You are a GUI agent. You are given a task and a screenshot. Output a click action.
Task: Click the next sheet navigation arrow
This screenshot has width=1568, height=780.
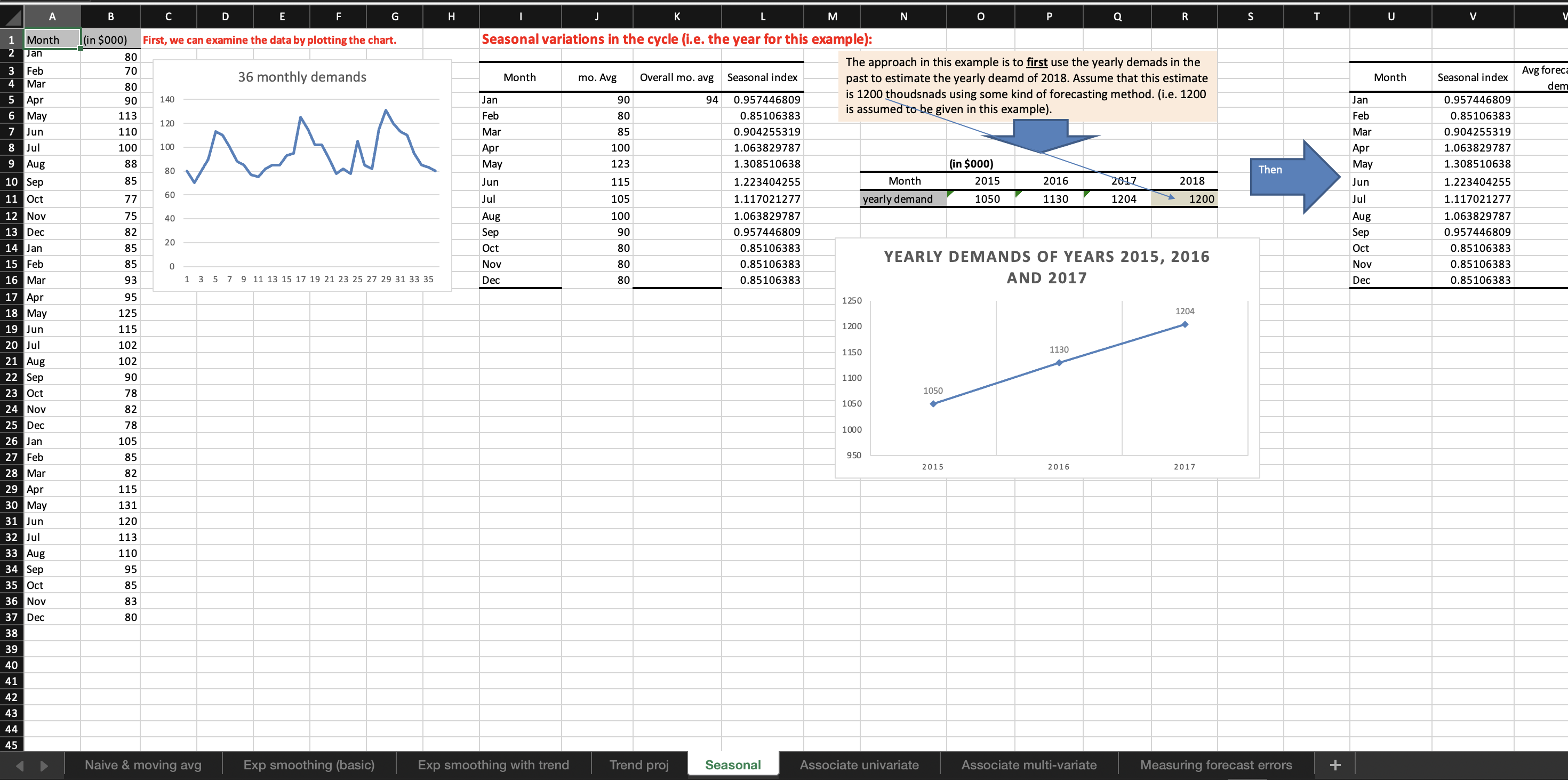pyautogui.click(x=44, y=766)
